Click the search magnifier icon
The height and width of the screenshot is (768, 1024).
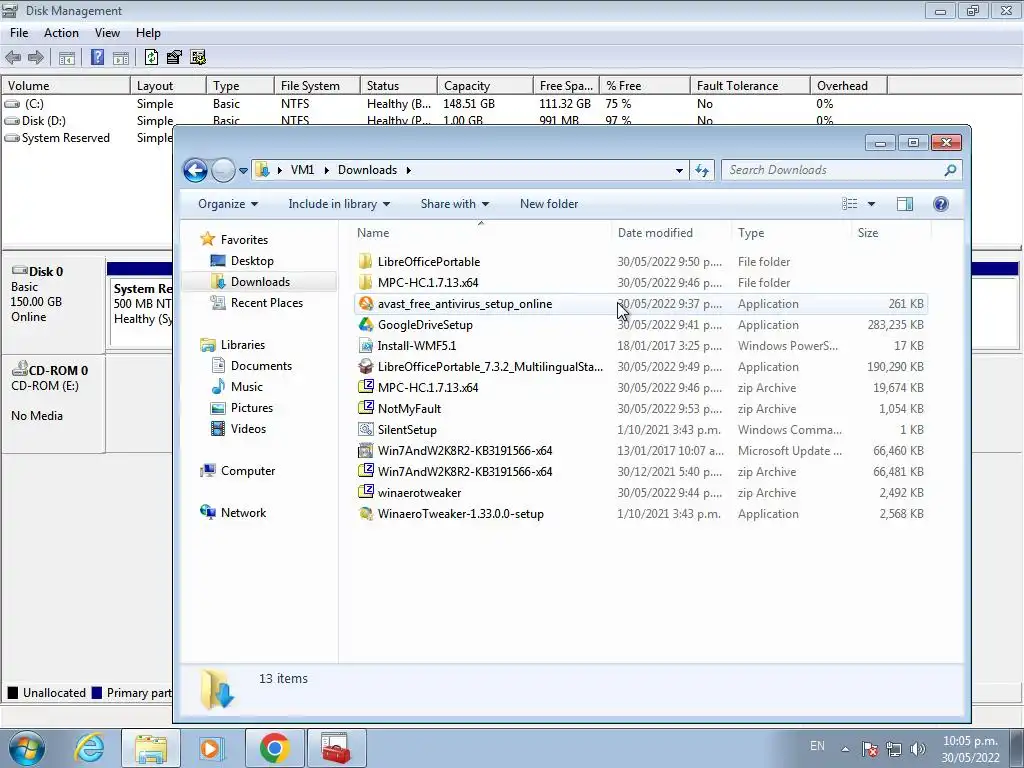pos(950,170)
